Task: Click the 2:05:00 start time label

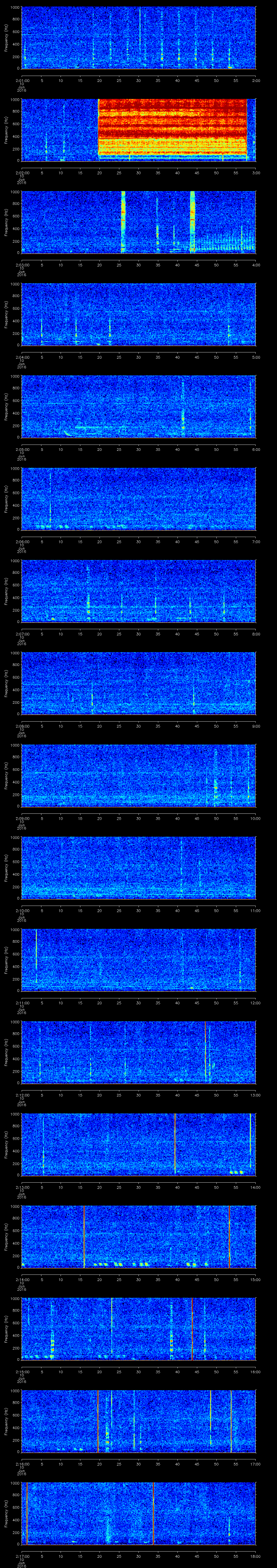Action: pyautogui.click(x=22, y=449)
